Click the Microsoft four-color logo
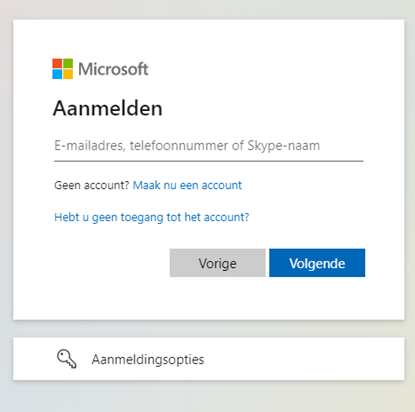The height and width of the screenshot is (412, 415). (x=62, y=69)
